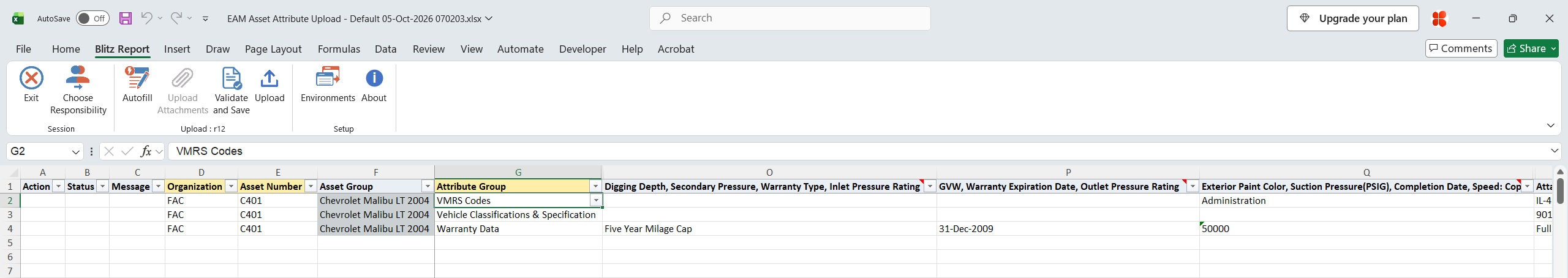The image size is (1568, 278).
Task: Switch to the Acrobat tab
Action: click(676, 49)
